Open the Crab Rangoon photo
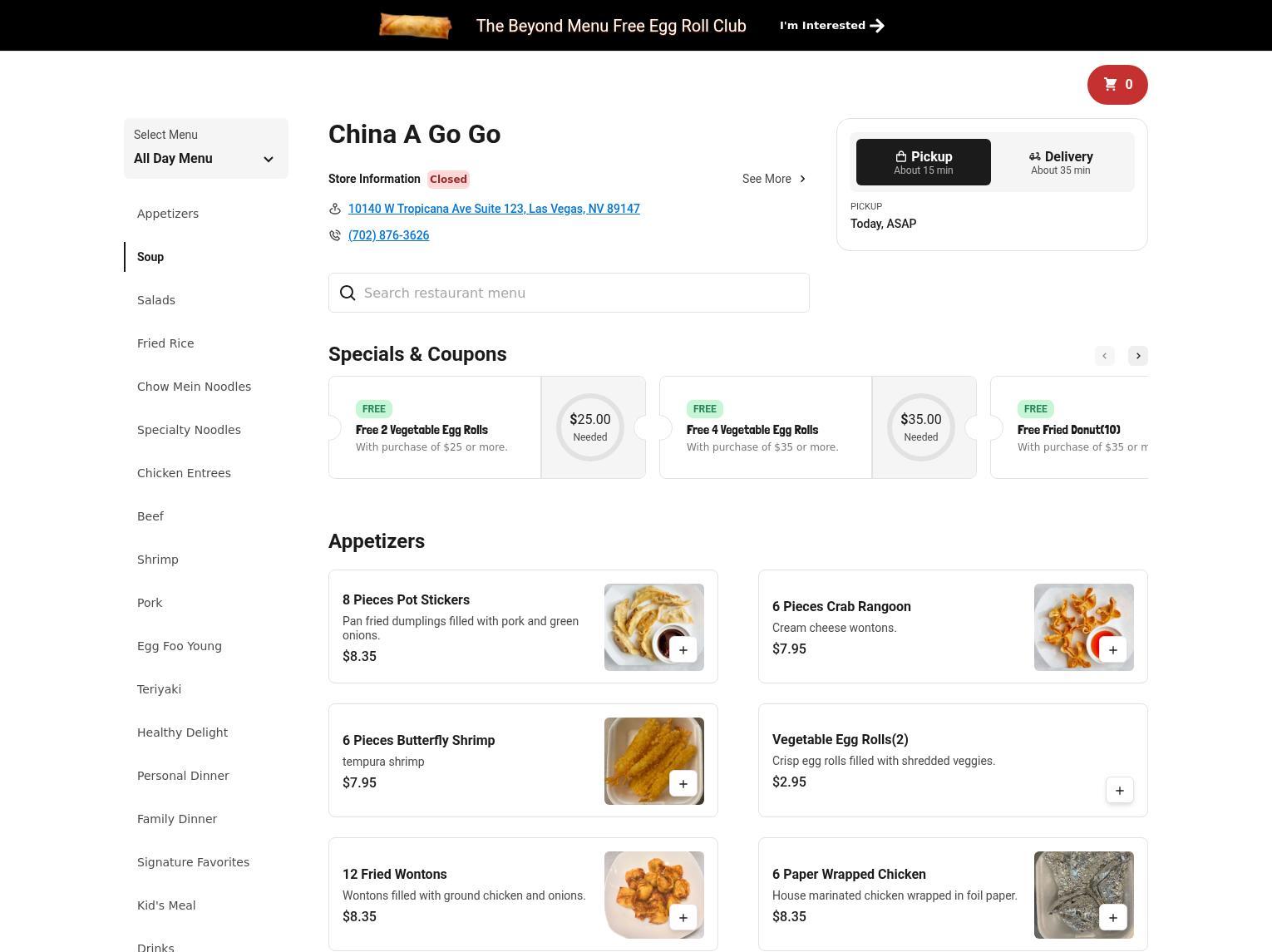The width and height of the screenshot is (1272, 952). pos(1084,627)
